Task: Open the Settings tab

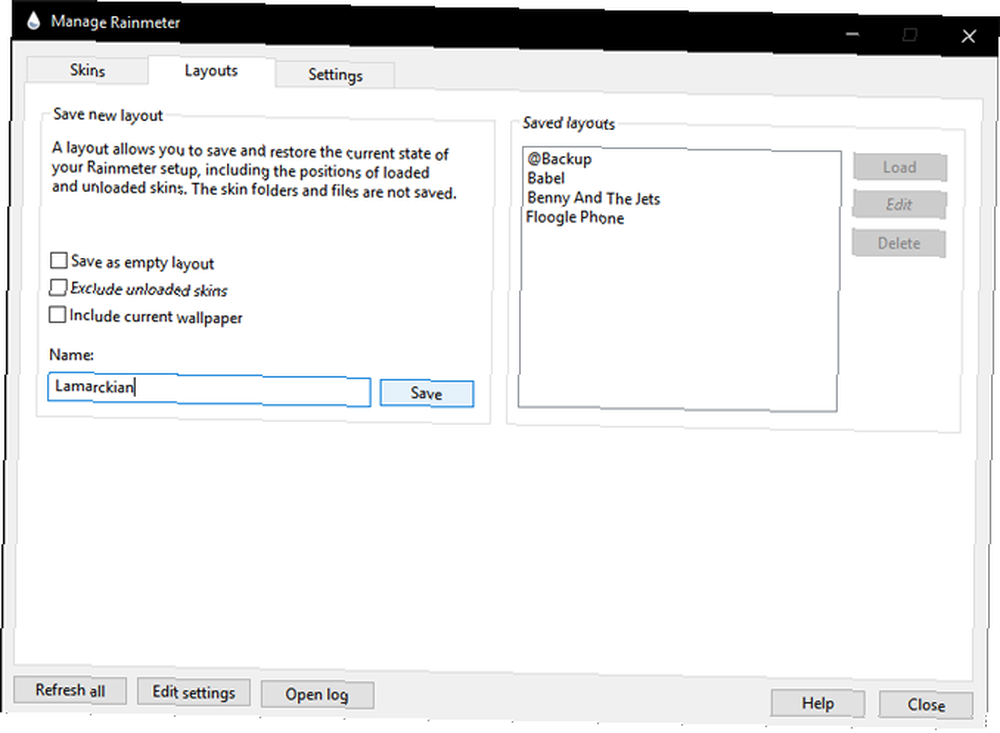Action: (335, 75)
